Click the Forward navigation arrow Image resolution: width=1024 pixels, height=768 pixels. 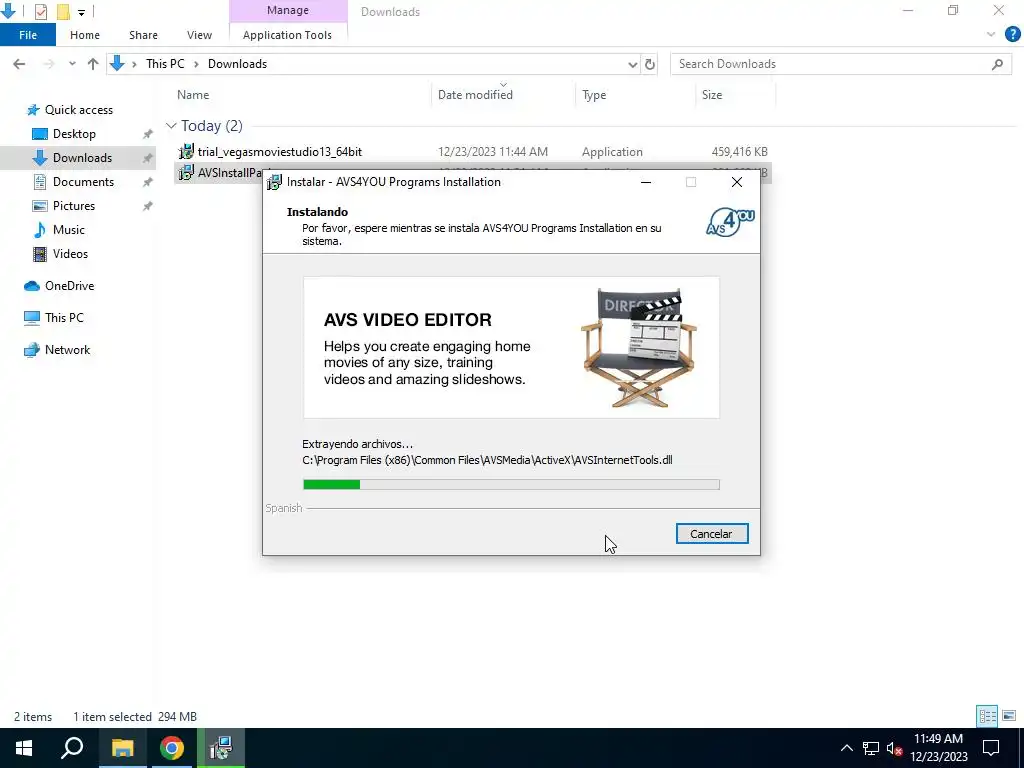click(x=49, y=64)
